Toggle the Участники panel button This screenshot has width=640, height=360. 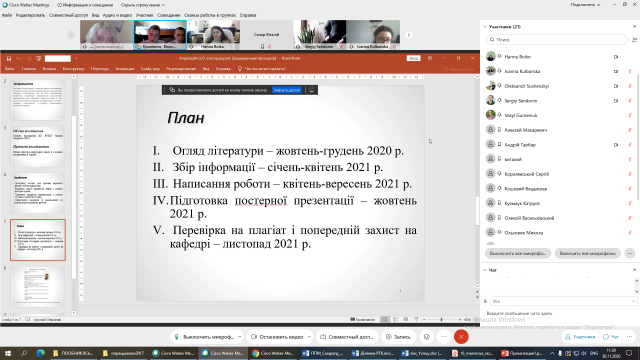click(580, 337)
